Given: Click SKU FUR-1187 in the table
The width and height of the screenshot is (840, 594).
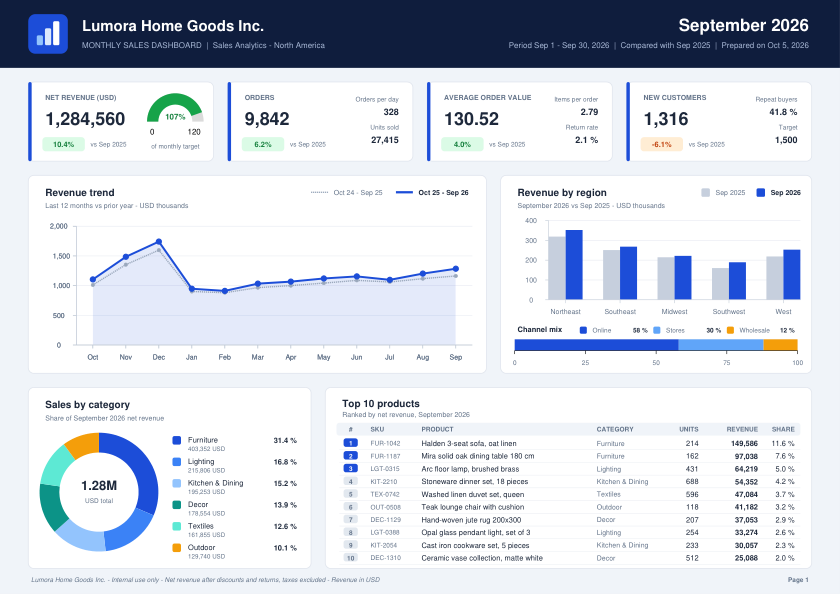Looking at the screenshot, I should click(385, 456).
